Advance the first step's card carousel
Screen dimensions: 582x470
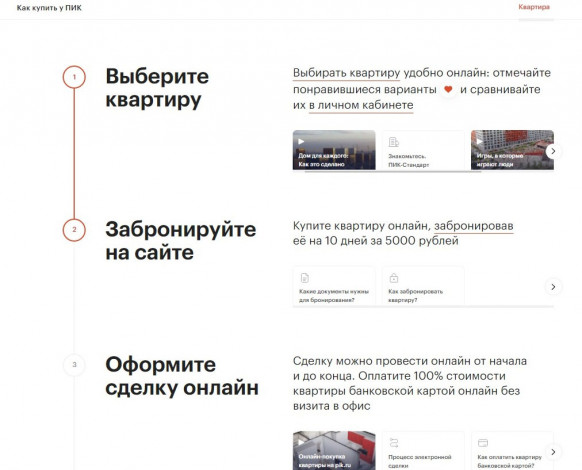point(553,151)
